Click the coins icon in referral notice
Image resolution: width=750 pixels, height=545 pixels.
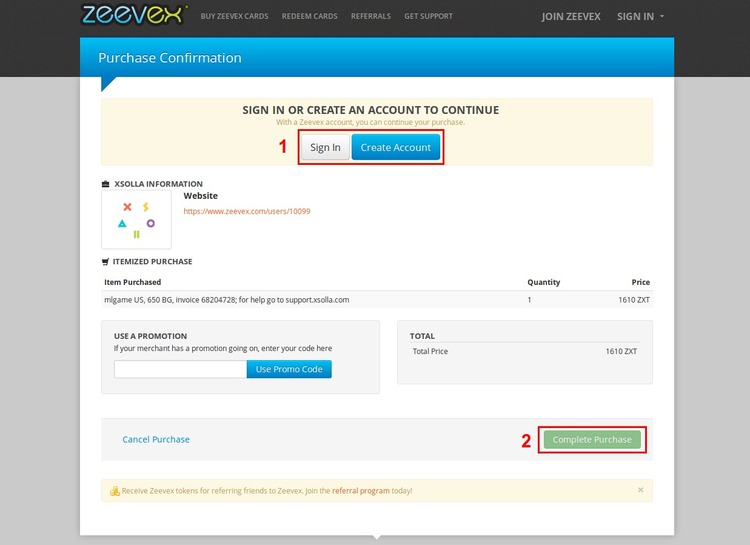click(115, 491)
